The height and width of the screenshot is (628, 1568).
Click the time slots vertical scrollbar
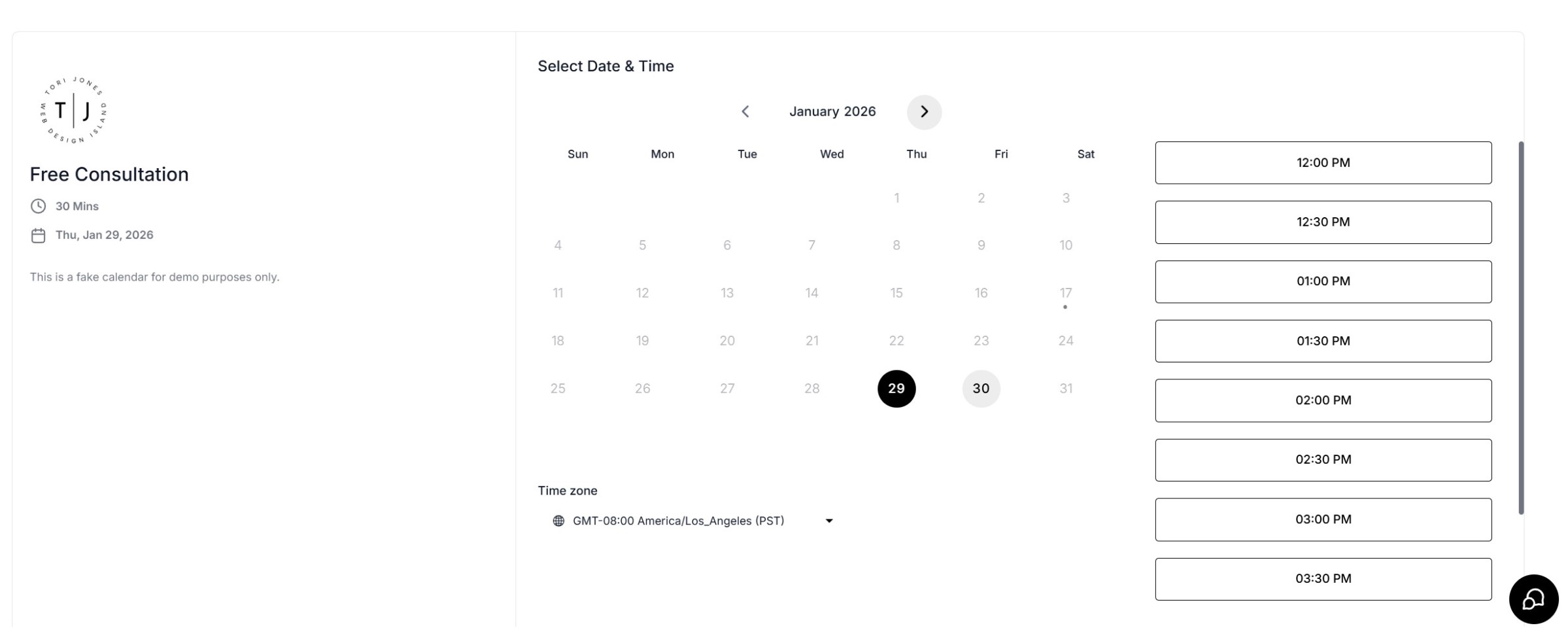[1521, 328]
